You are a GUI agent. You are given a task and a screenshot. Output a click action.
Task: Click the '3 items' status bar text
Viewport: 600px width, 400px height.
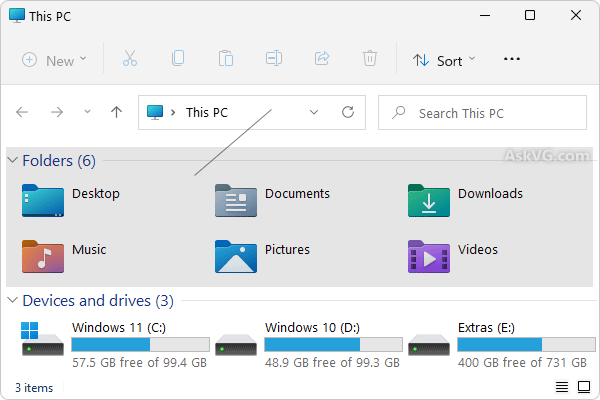tap(34, 388)
